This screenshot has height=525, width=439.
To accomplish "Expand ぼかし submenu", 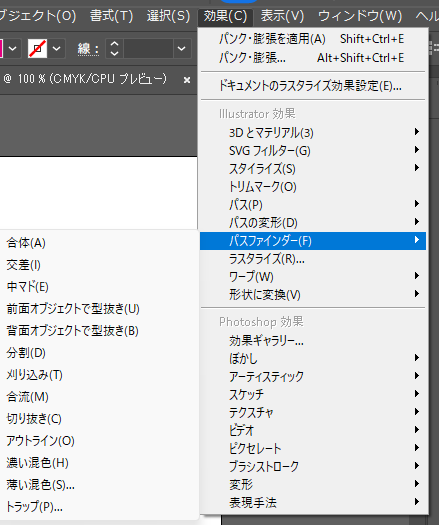I will [313, 359].
